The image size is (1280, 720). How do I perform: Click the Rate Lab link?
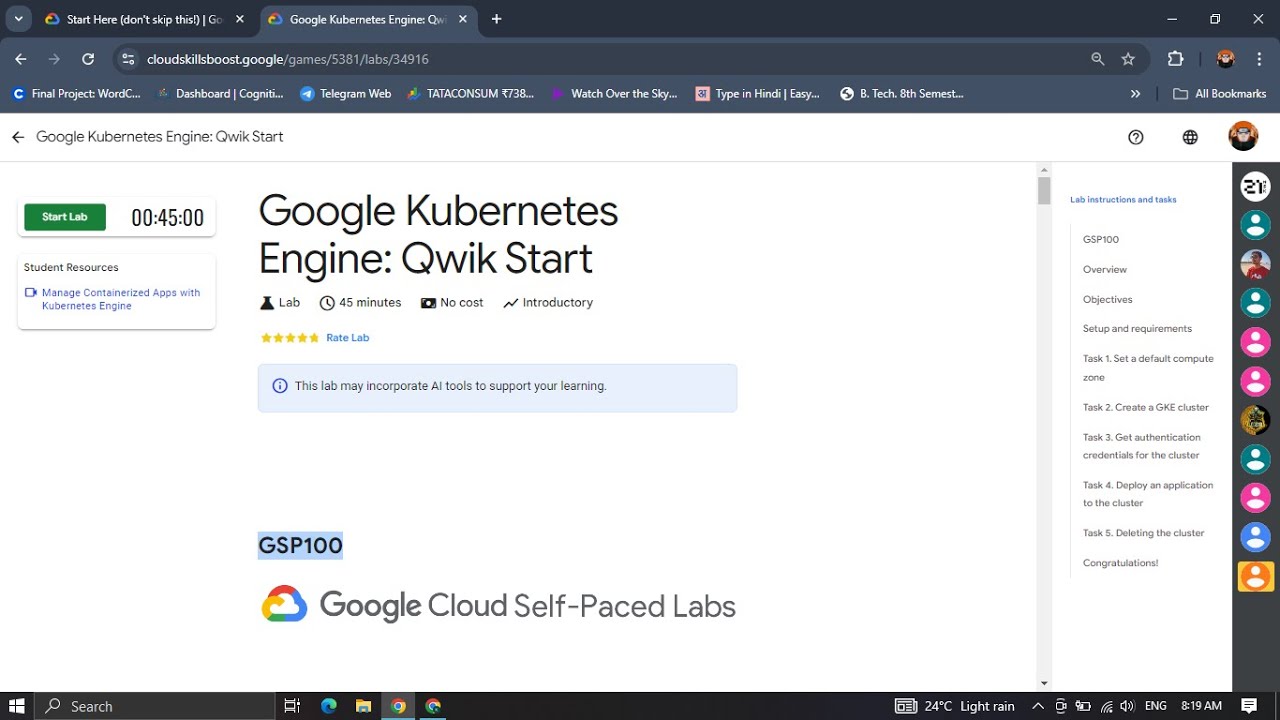click(348, 338)
